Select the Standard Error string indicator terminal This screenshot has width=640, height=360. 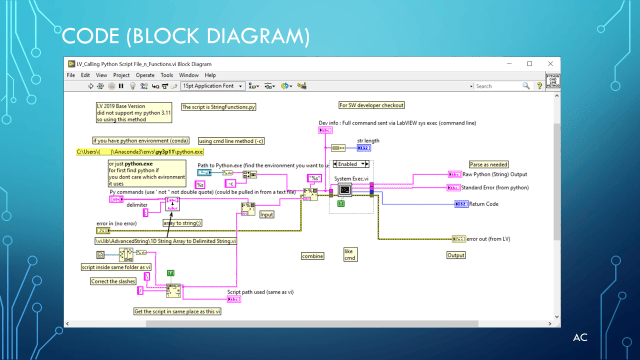[x=453, y=188]
